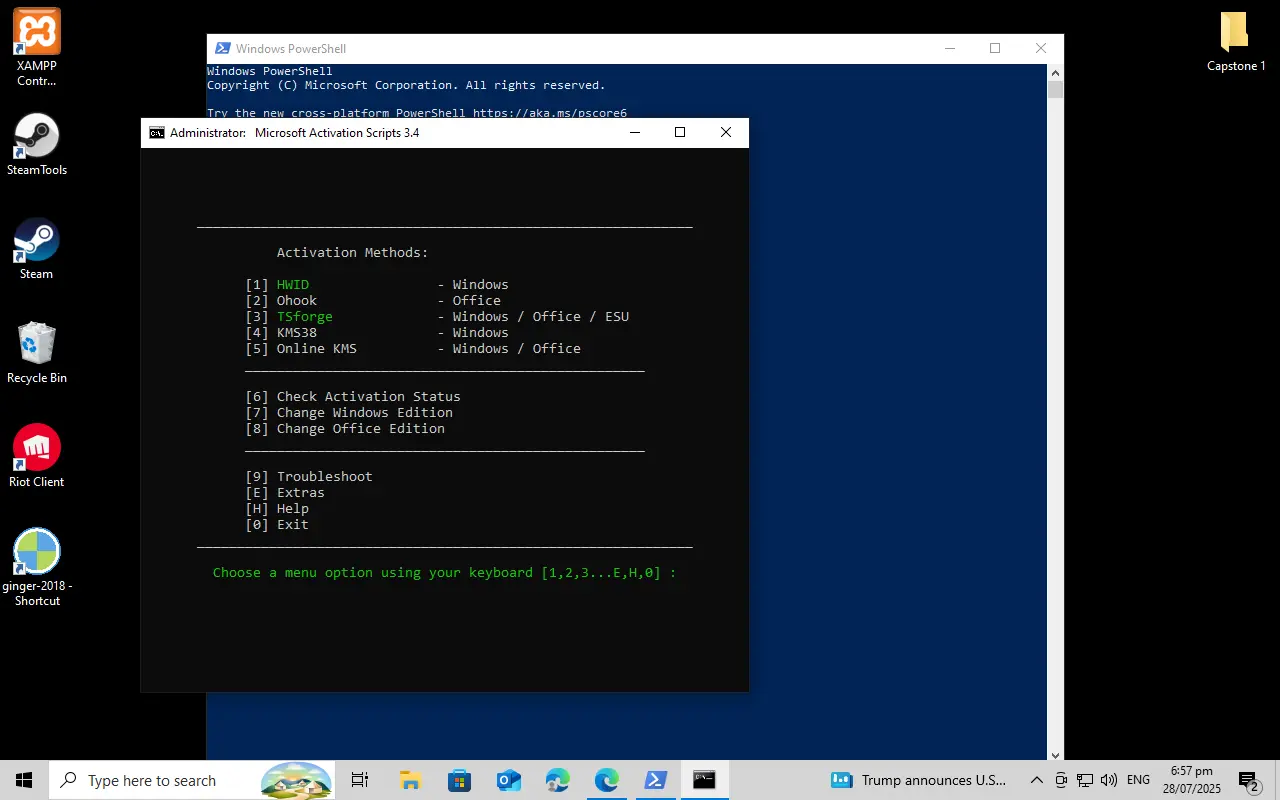Minimize the Microsoft Activation Scripts window
Viewport: 1280px width, 800px height.
click(634, 133)
